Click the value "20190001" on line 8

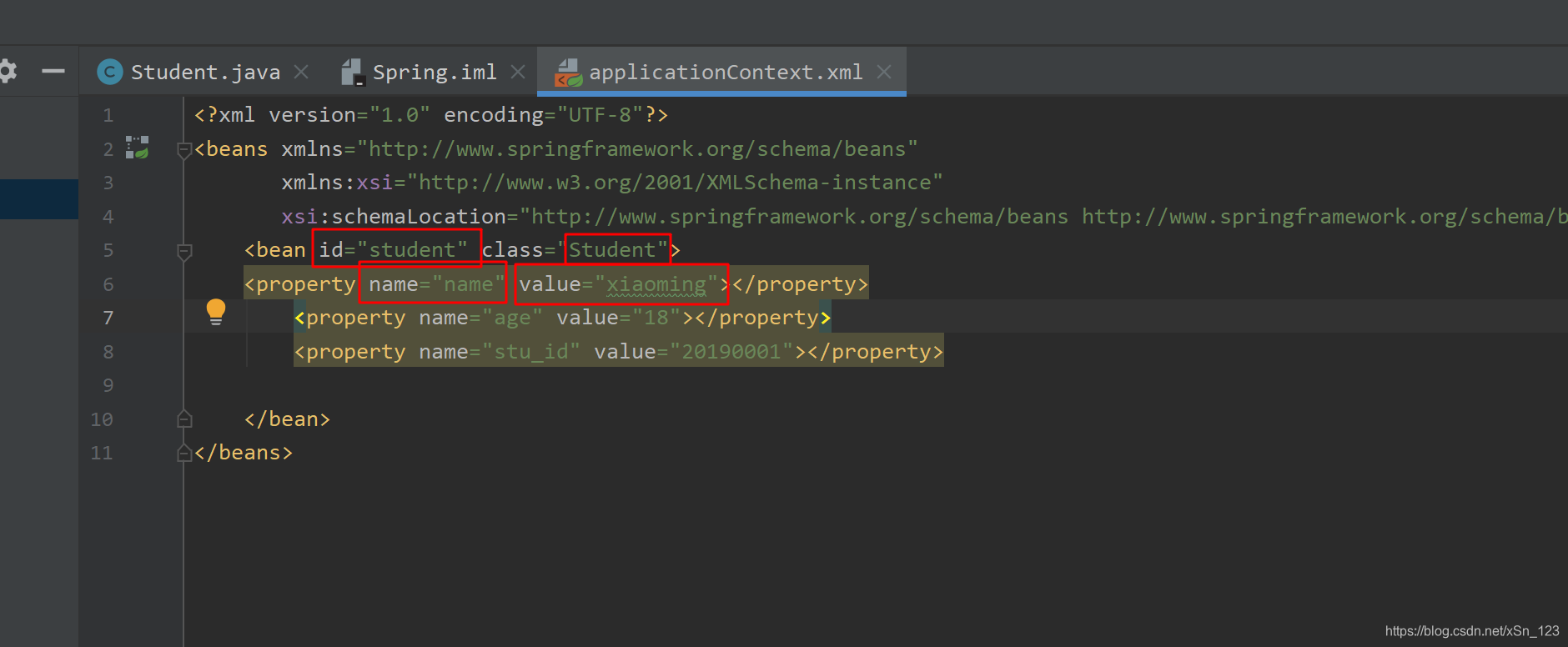tap(731, 352)
